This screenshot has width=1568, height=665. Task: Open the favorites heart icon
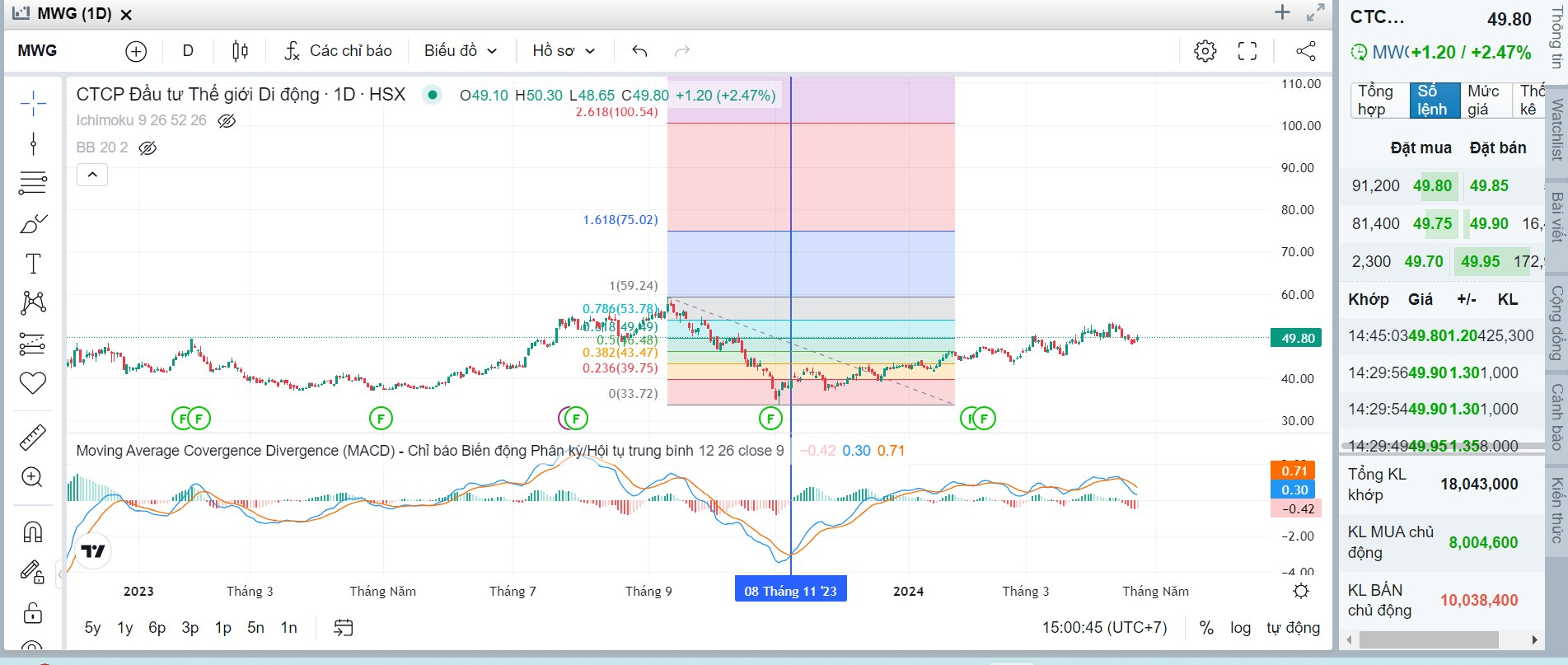pyautogui.click(x=33, y=383)
